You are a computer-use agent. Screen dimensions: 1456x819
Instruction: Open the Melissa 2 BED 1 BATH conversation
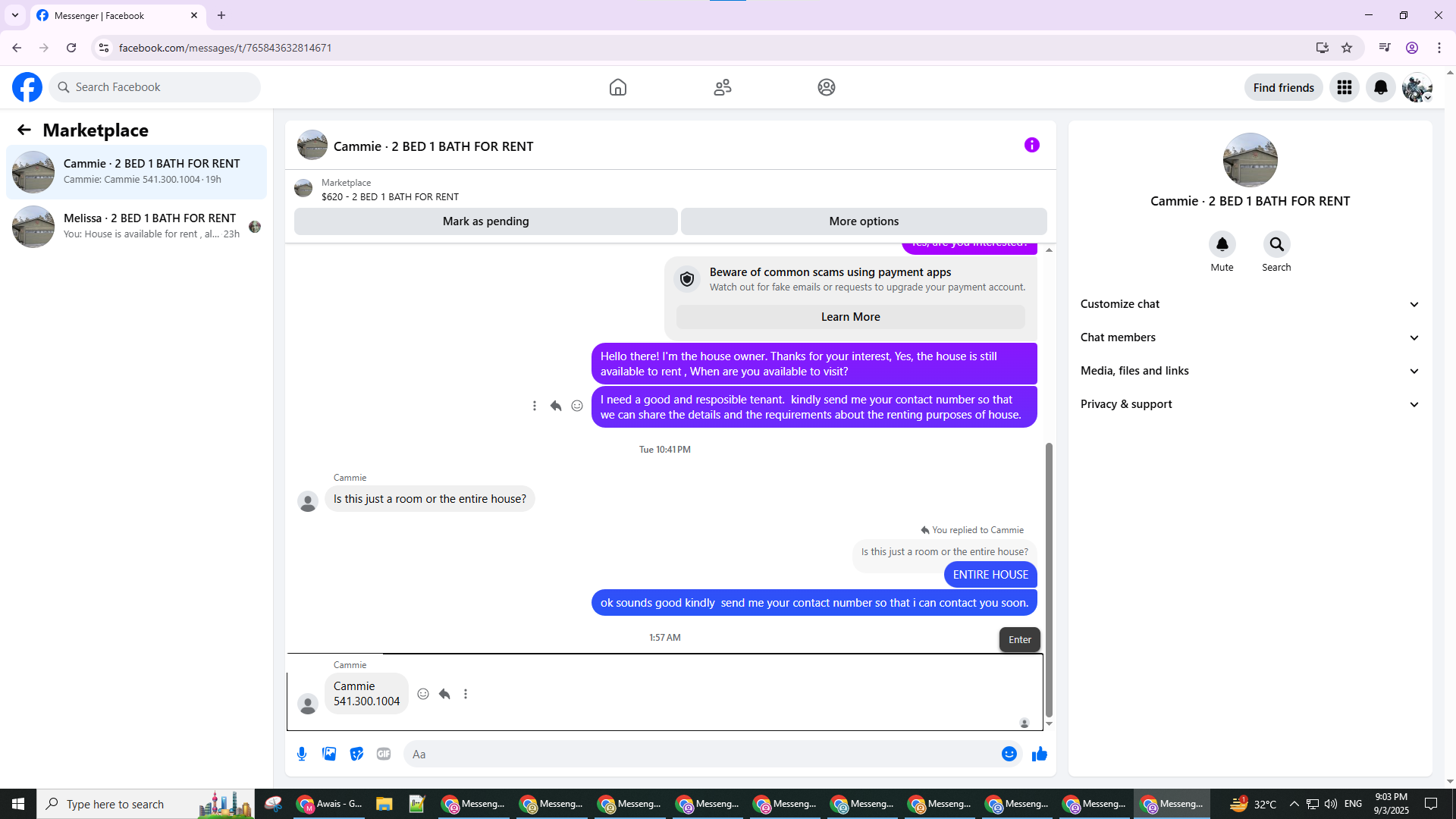136,227
